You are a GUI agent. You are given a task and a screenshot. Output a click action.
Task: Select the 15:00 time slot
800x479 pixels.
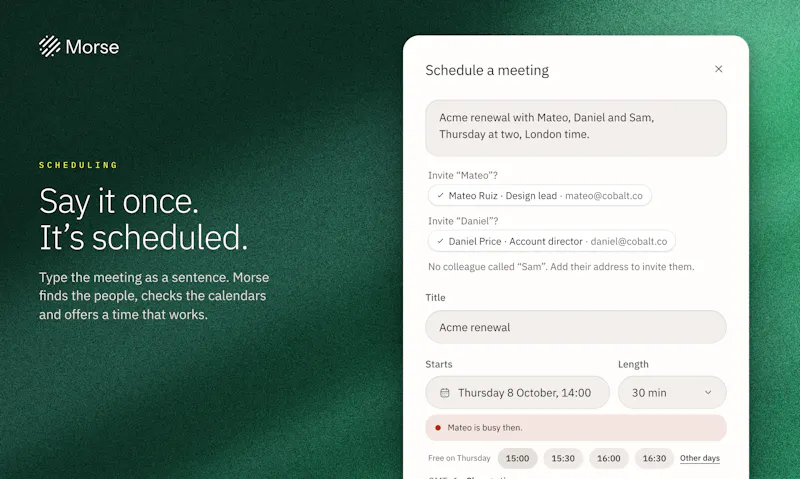click(517, 458)
